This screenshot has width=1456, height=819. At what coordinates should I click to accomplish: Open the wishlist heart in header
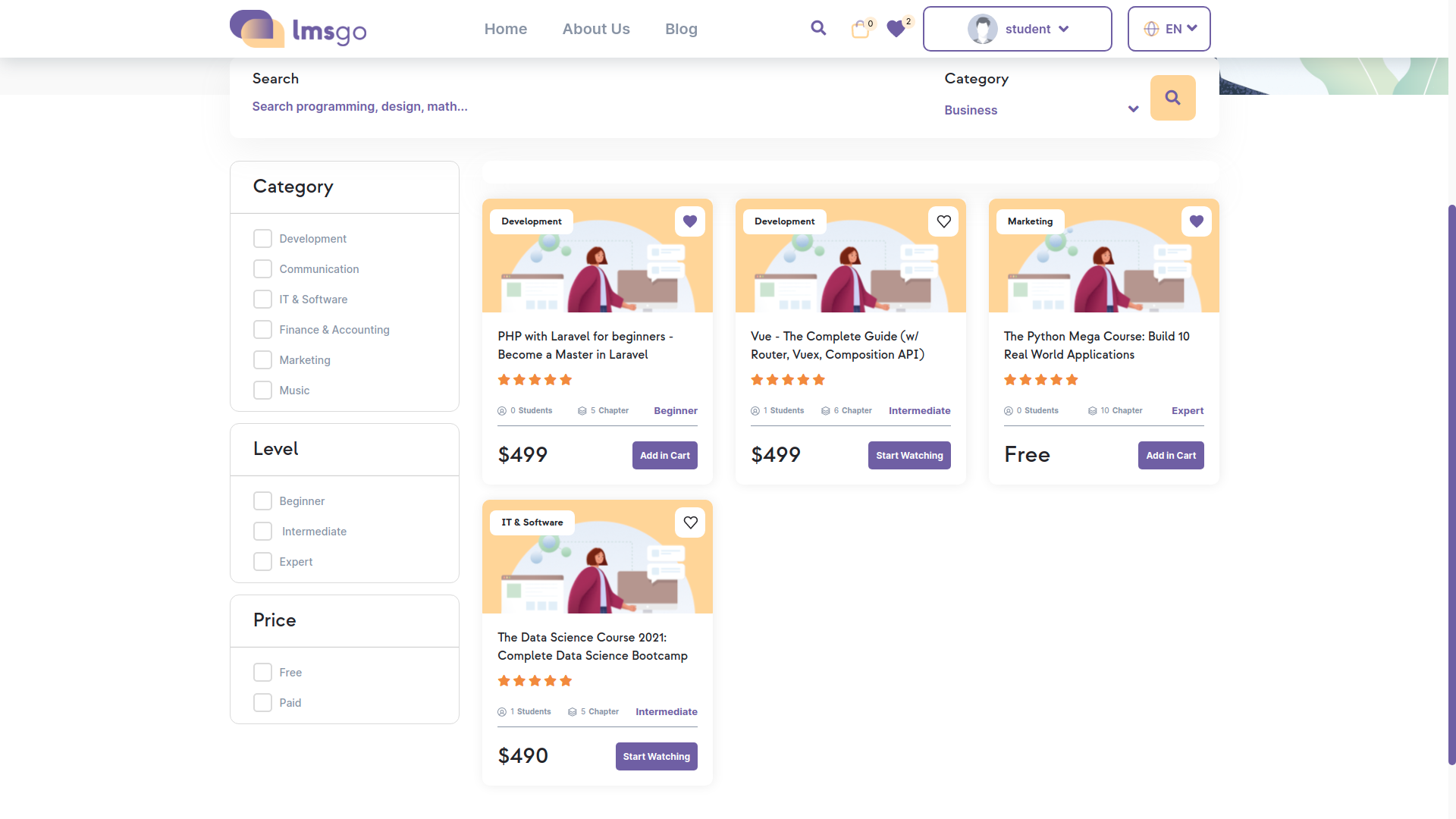pos(896,29)
